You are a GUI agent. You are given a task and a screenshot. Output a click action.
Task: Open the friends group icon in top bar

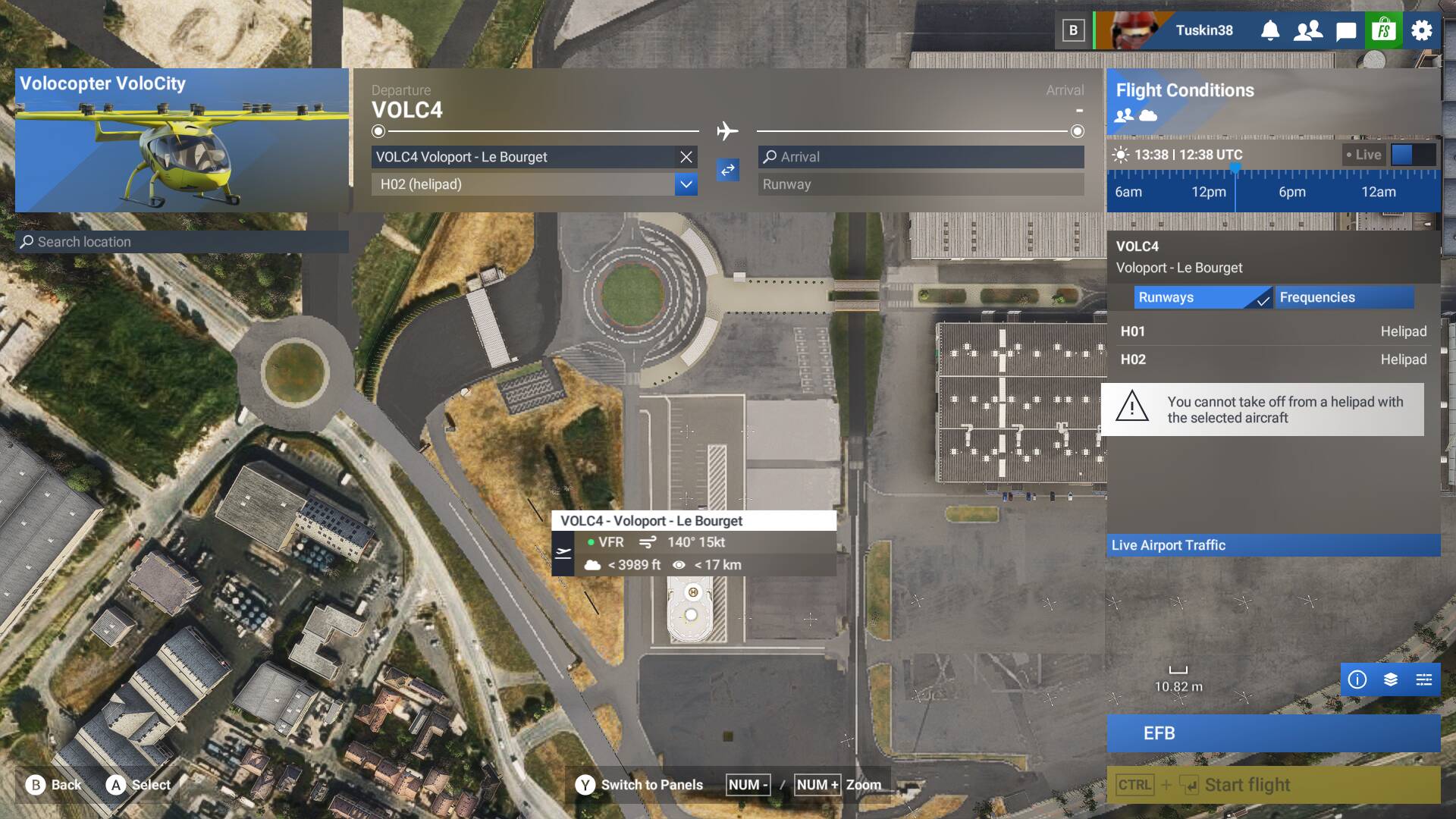(1308, 30)
